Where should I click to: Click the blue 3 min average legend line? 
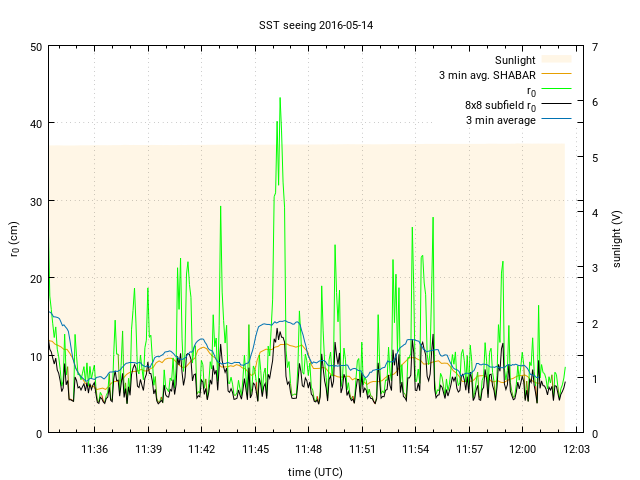coord(555,120)
